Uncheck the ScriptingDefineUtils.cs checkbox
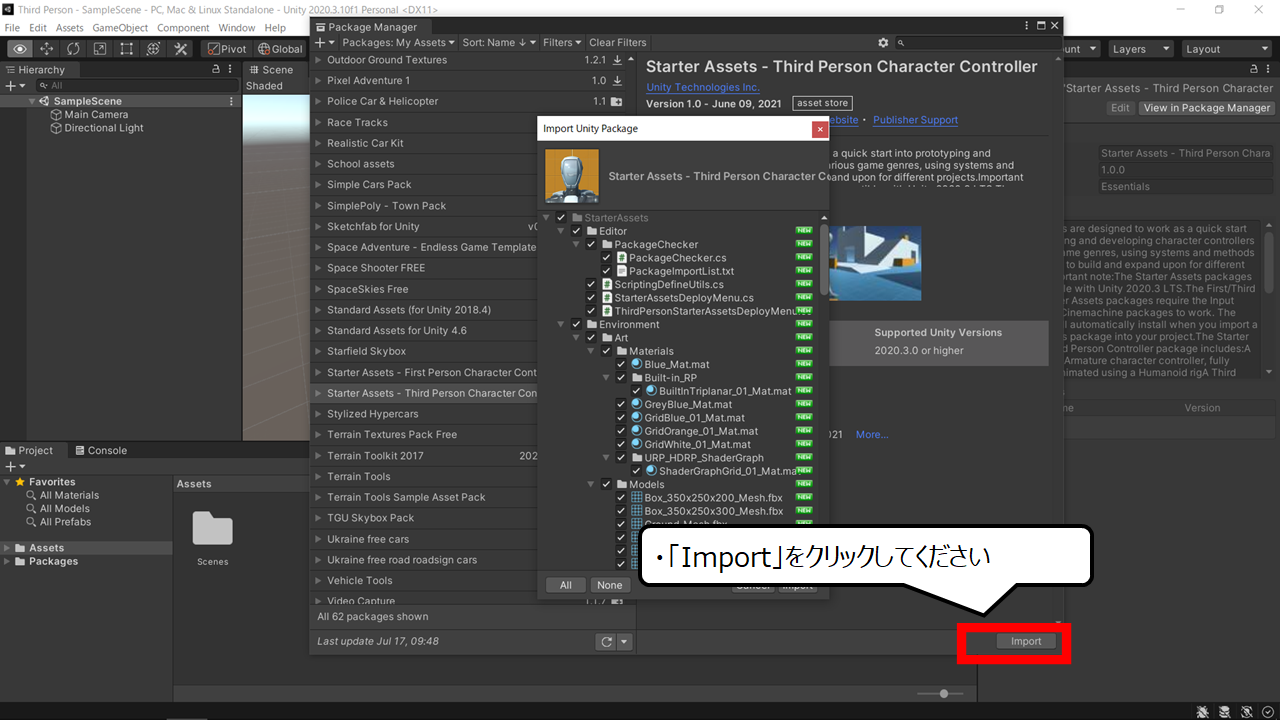1280x720 pixels. coord(591,285)
